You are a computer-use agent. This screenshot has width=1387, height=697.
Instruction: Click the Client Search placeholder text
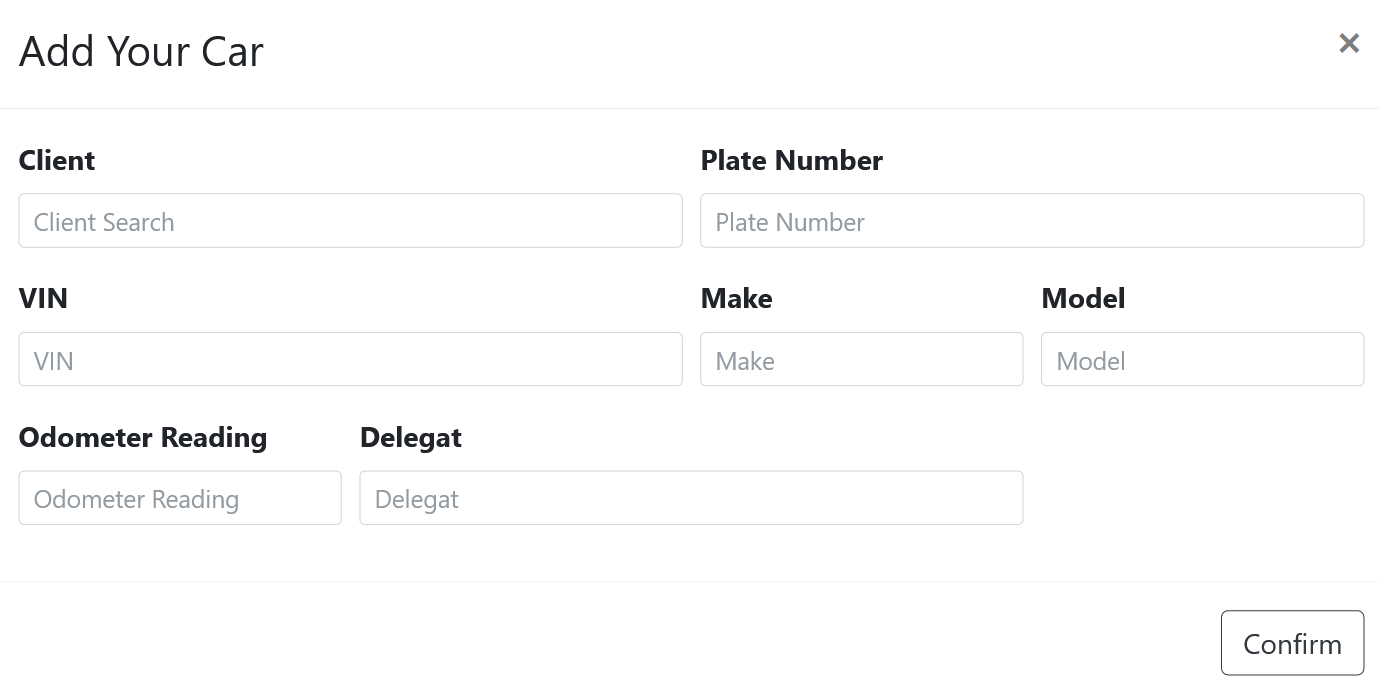103,222
